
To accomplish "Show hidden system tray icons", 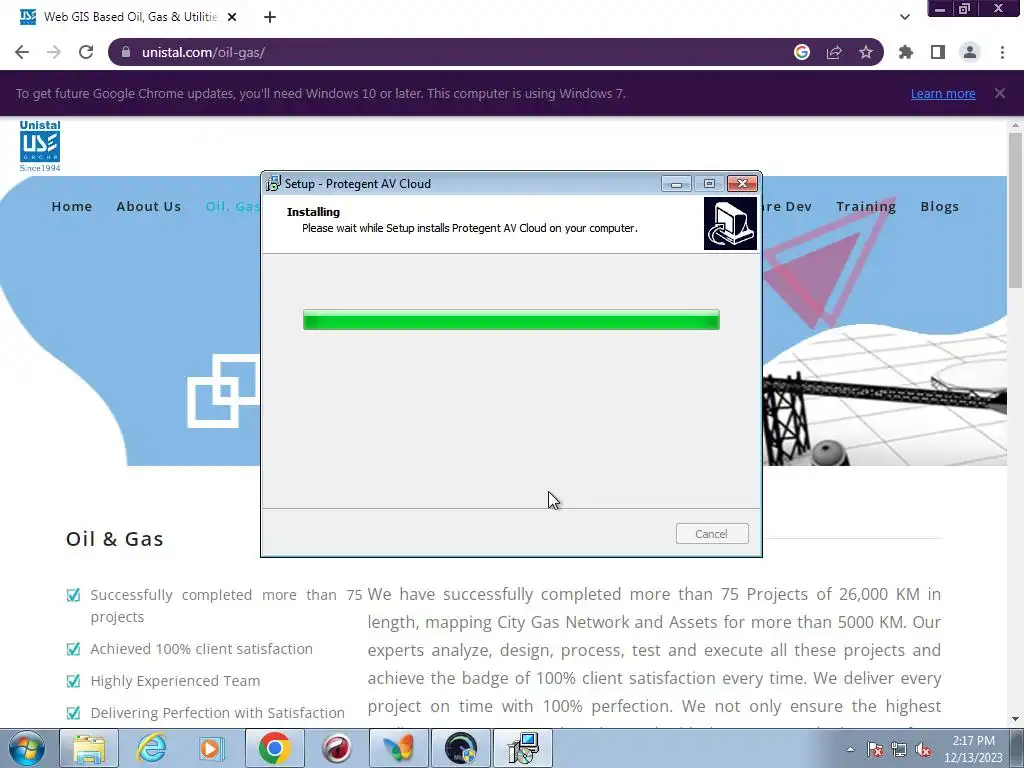I will click(x=850, y=749).
